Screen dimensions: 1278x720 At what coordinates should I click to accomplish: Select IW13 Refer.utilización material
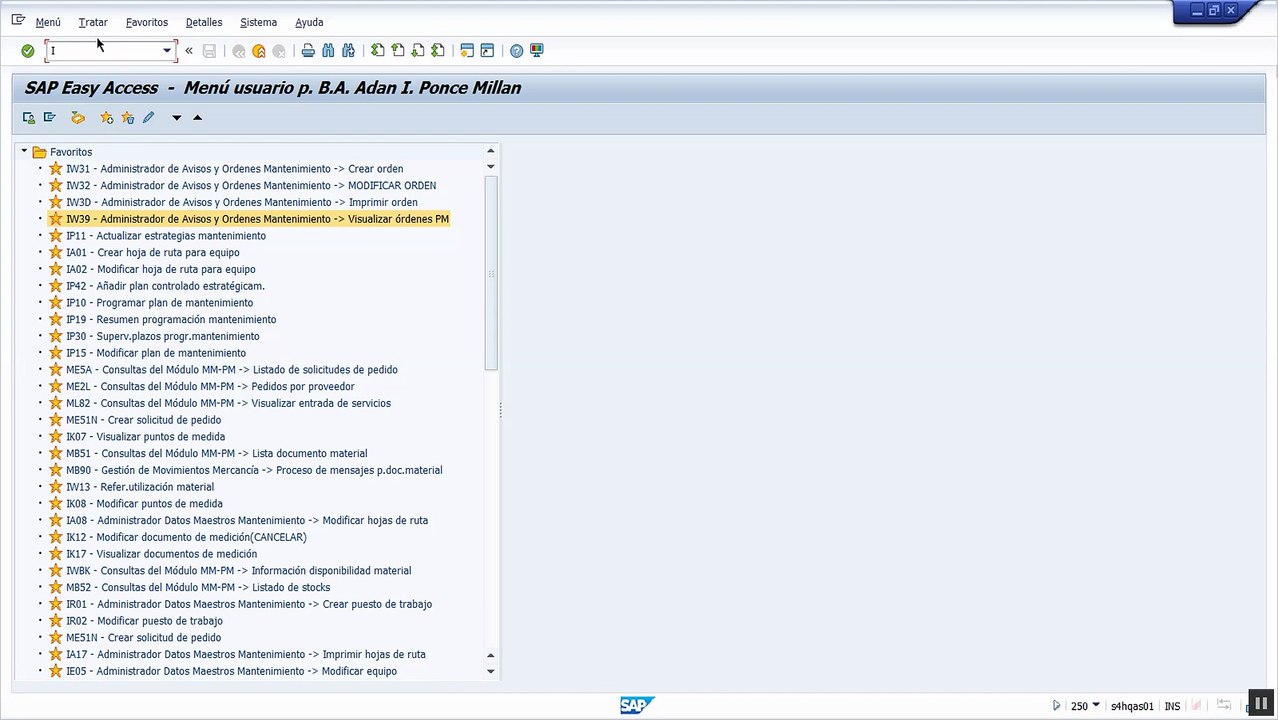pyautogui.click(x=140, y=487)
